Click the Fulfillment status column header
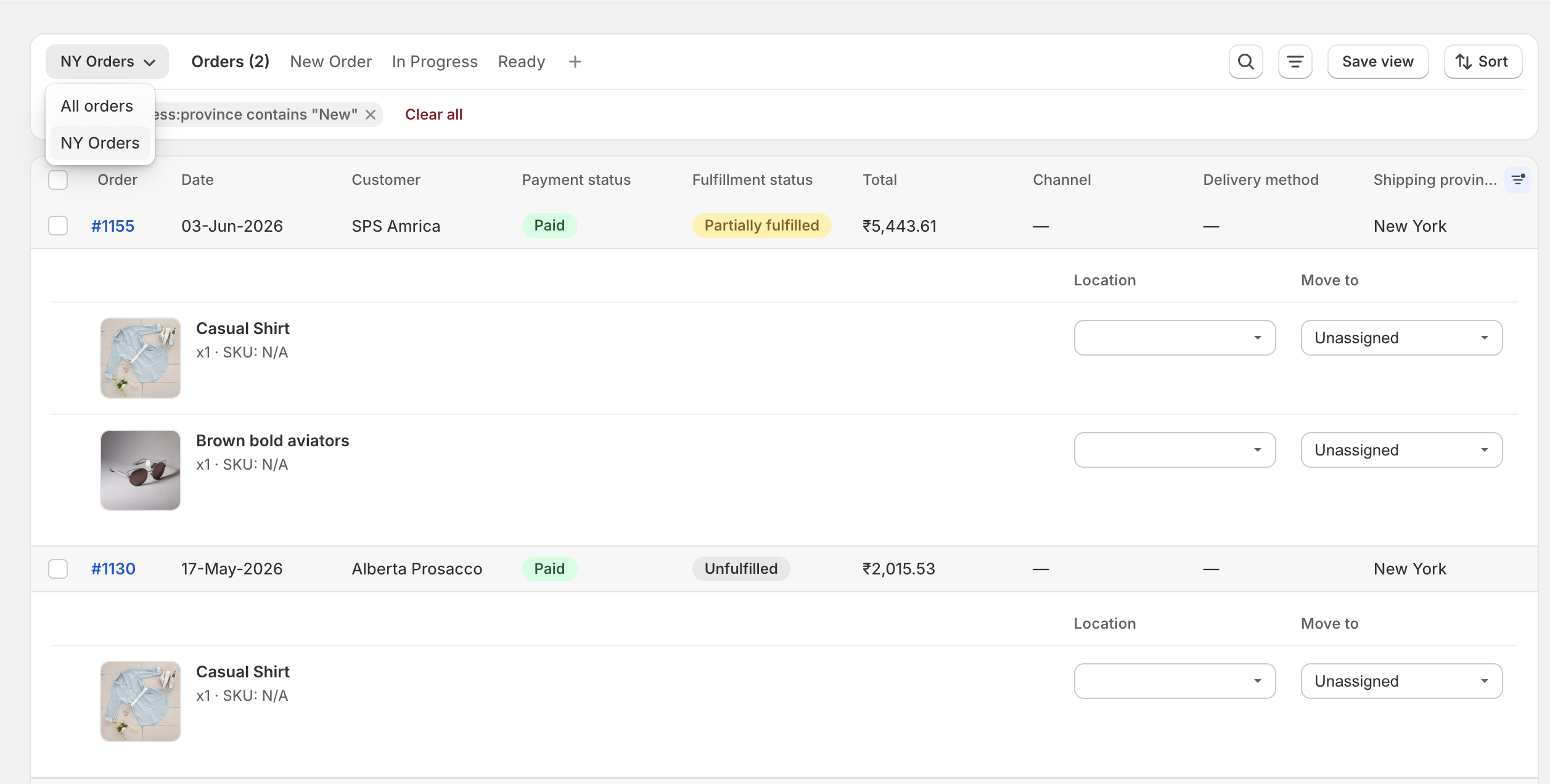The image size is (1550, 784). point(752,180)
